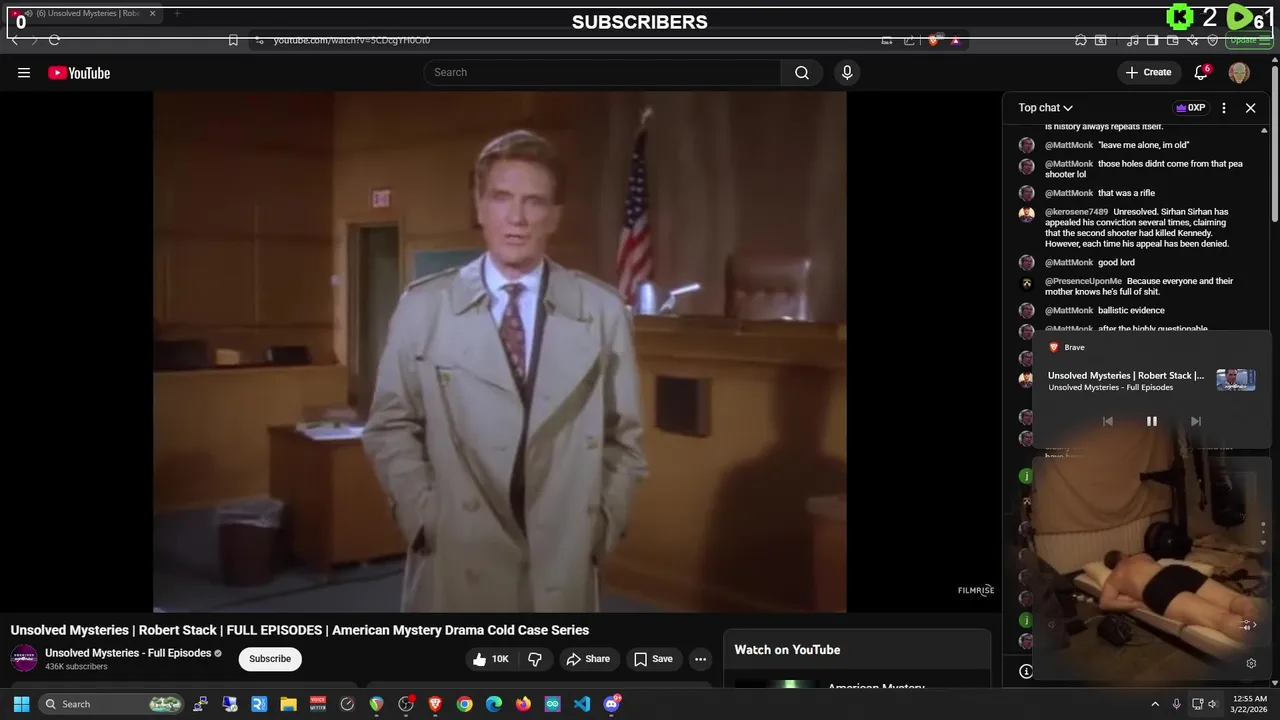
Task: Open Brave wallet toolbar icon
Action: pyautogui.click(x=1171, y=40)
